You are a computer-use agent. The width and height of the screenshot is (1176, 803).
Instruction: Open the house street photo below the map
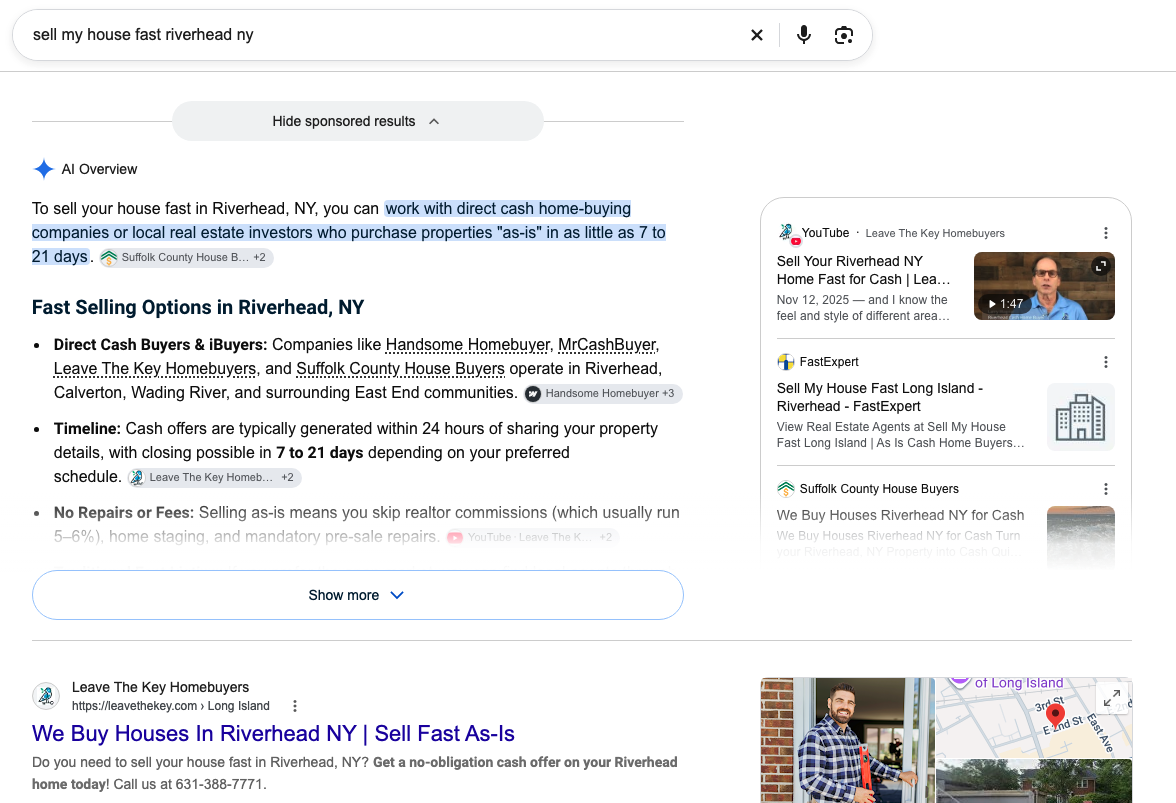pos(1034,781)
